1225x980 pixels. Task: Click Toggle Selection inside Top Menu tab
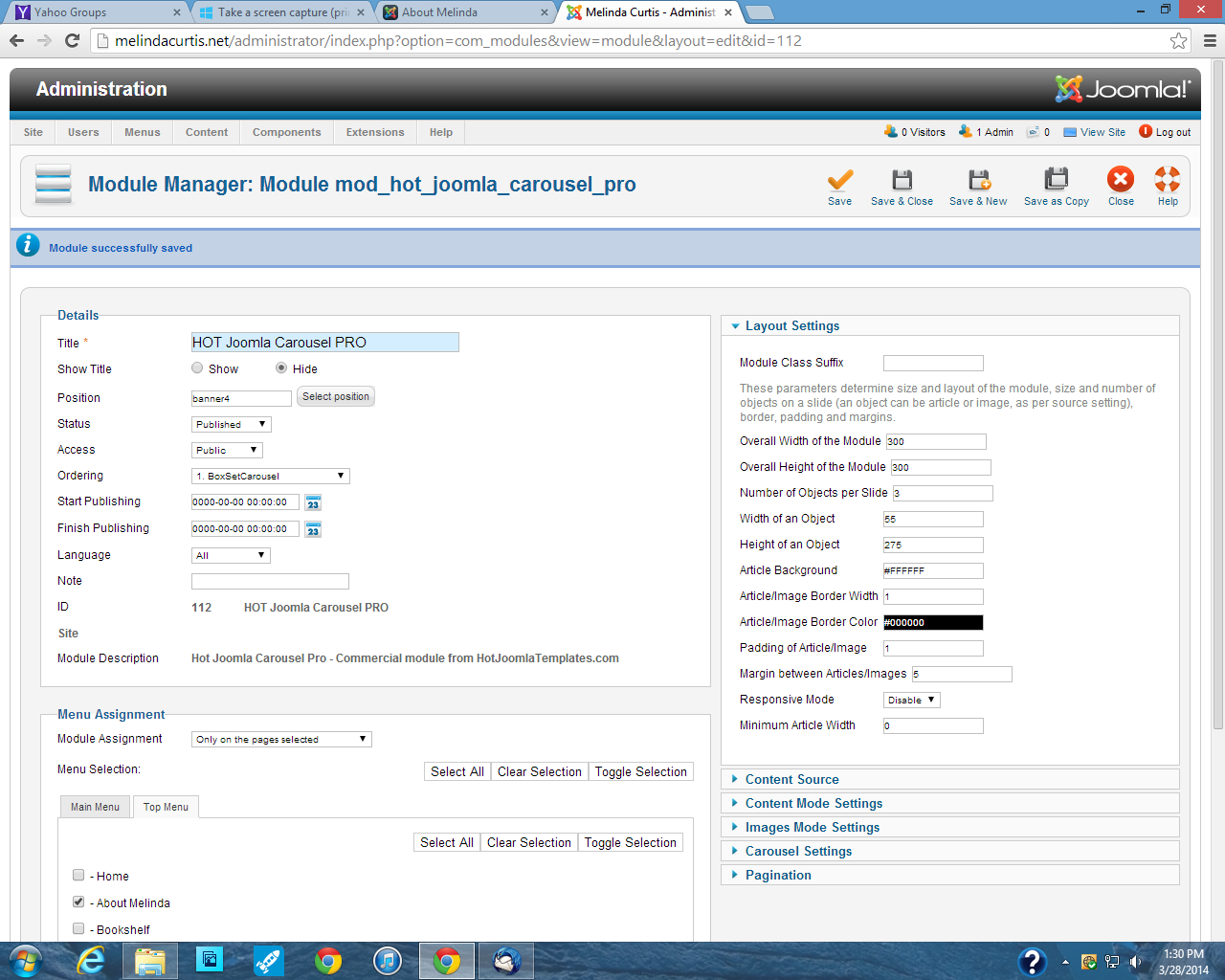pyautogui.click(x=631, y=842)
